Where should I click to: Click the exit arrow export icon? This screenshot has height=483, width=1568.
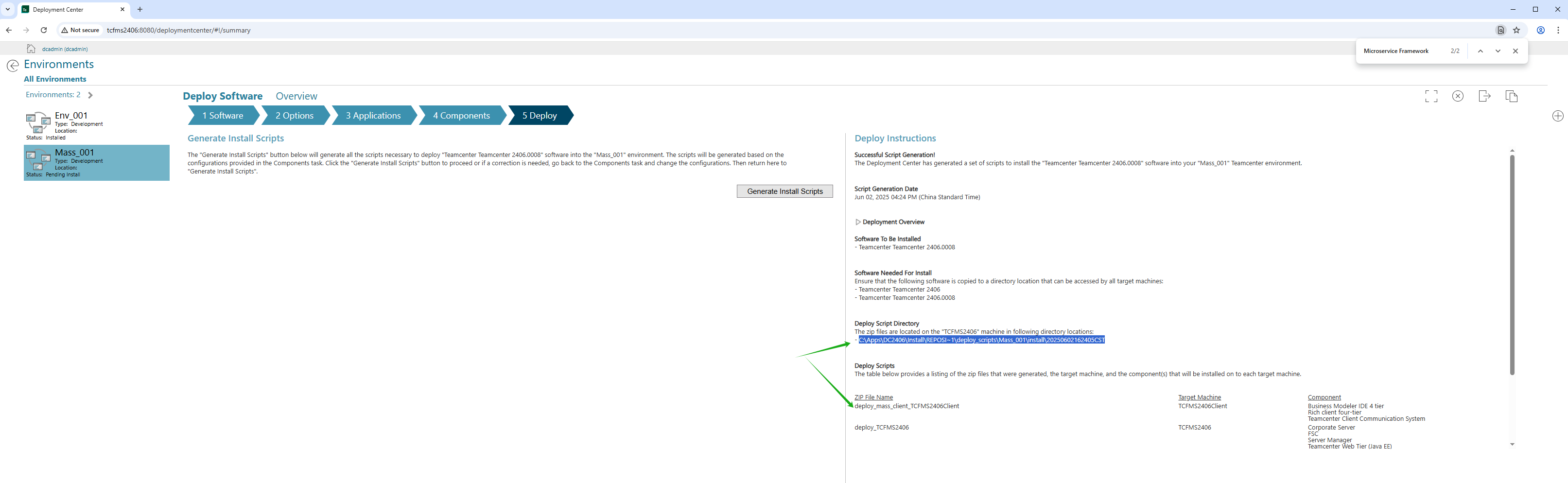tap(1484, 96)
